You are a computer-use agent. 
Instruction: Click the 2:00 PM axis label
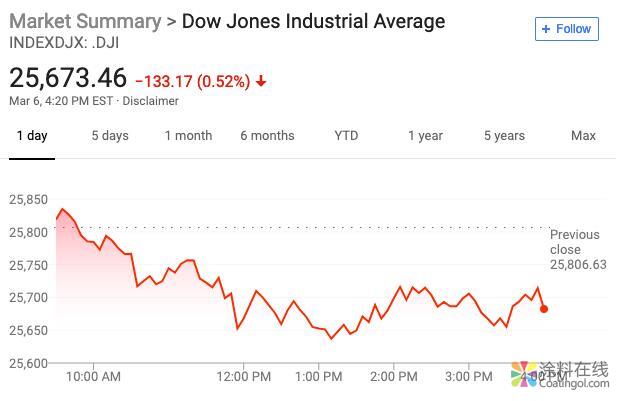[x=394, y=376]
